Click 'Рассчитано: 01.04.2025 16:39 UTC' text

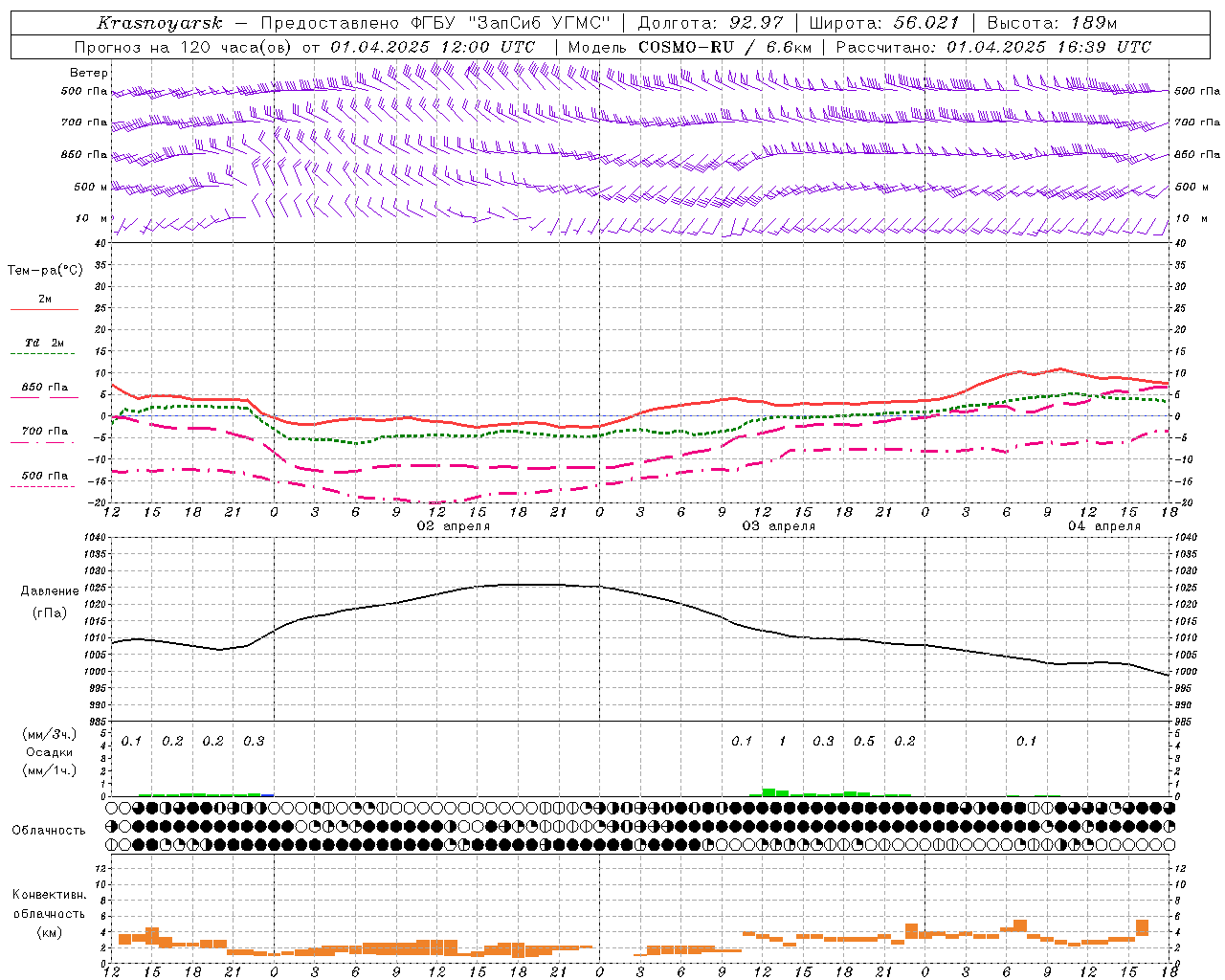tap(993, 47)
